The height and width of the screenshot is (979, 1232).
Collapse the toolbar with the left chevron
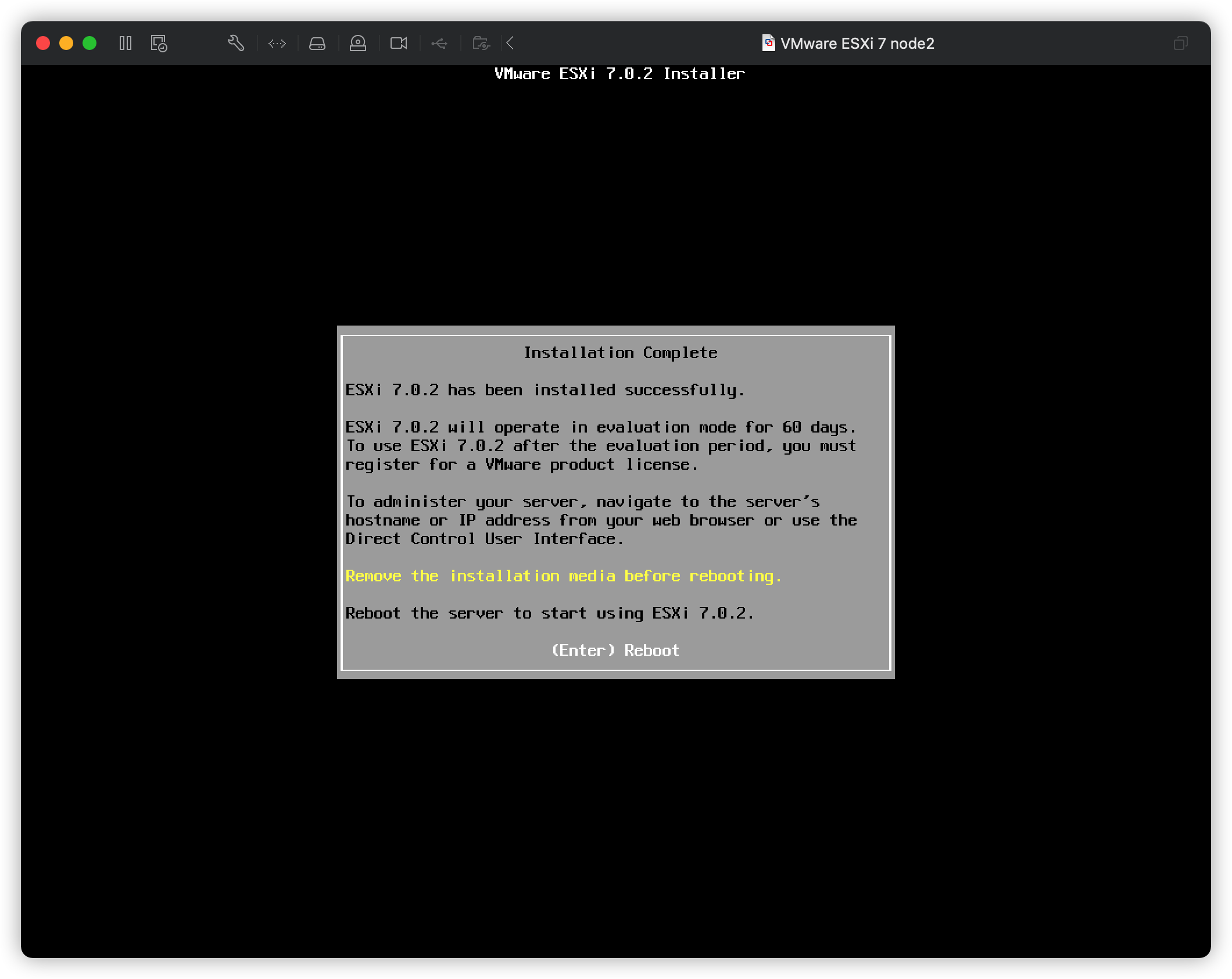coord(510,43)
